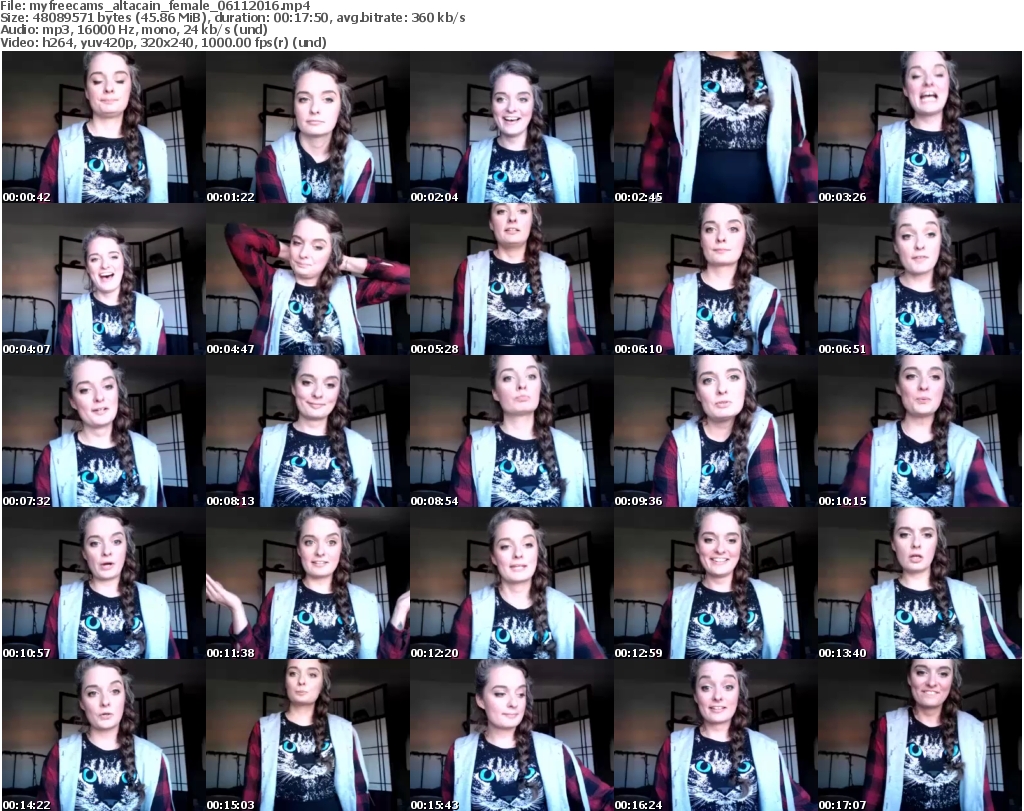This screenshot has width=1024, height=811.
Task: Open the thumbnail at timestamp 00:02:45
Action: pyautogui.click(x=715, y=127)
